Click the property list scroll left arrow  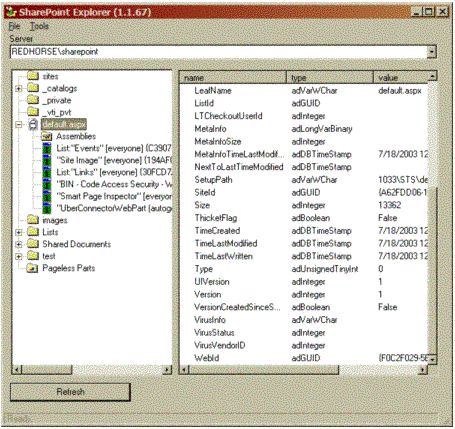(x=185, y=369)
